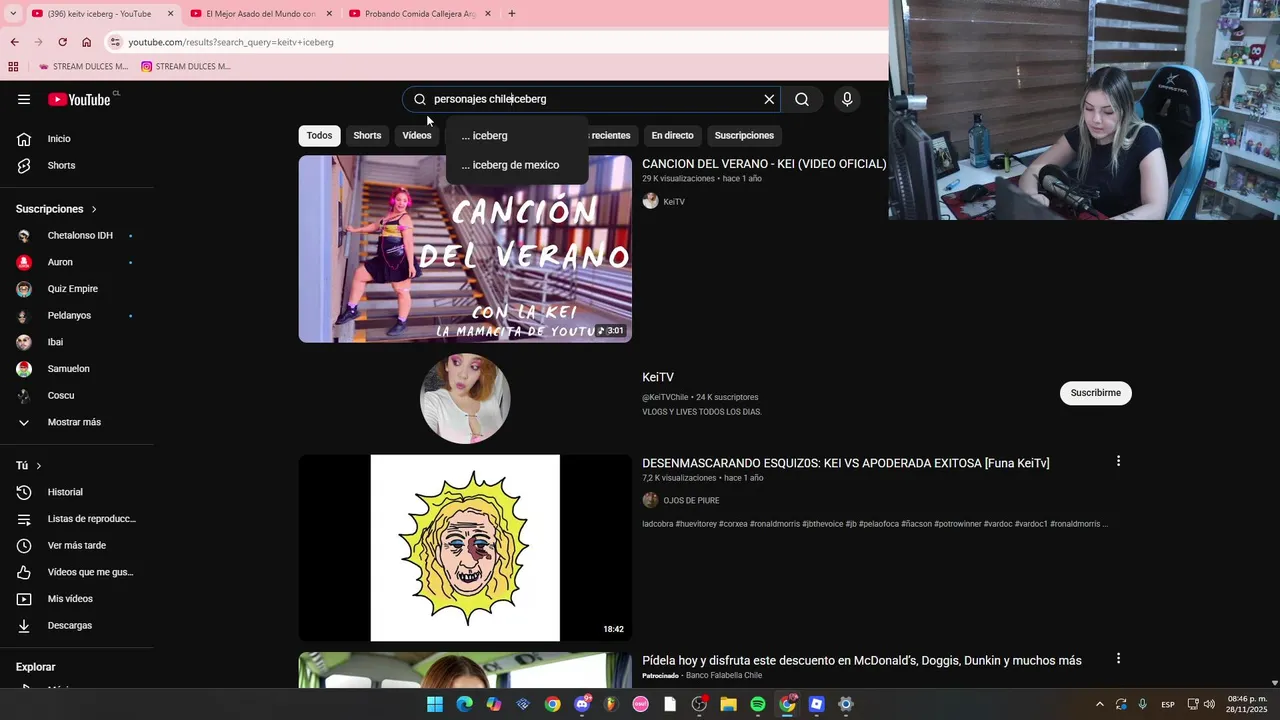Open the bookmarks apps grid
The width and height of the screenshot is (1280, 720).
tap(13, 67)
